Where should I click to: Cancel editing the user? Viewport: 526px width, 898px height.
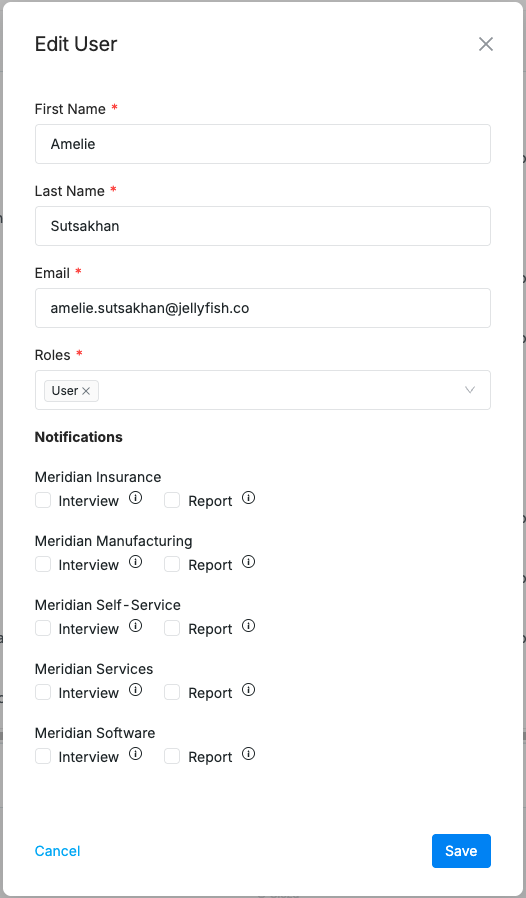click(57, 851)
